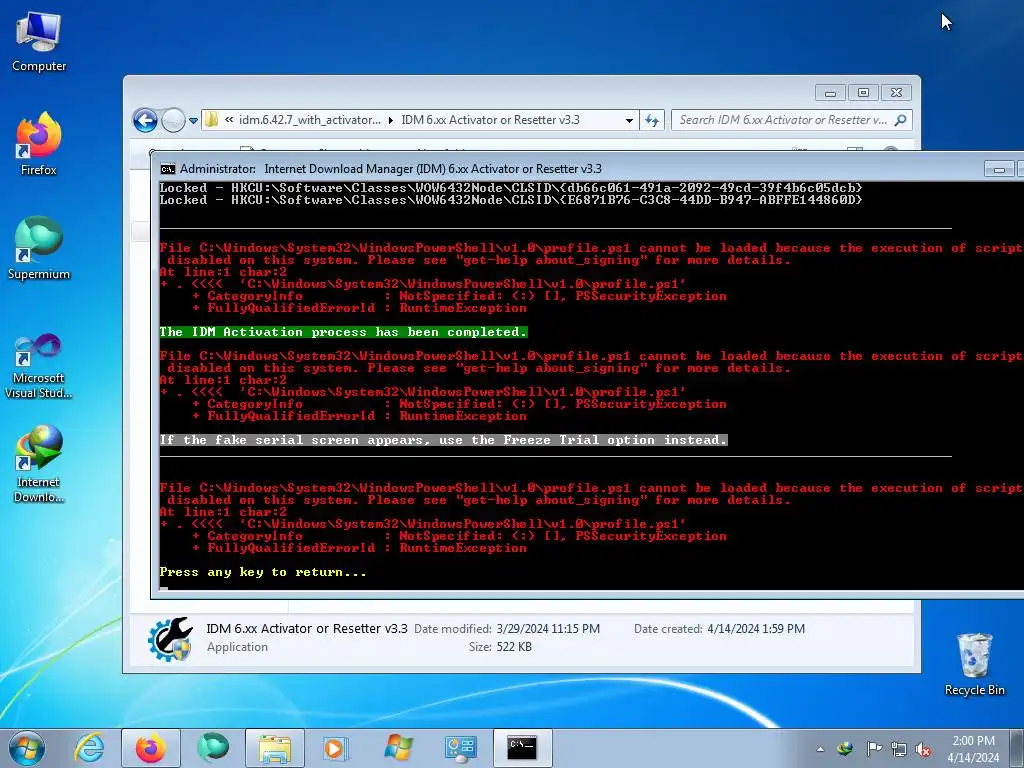
Task: Maximize the Explorer window
Action: tap(863, 93)
